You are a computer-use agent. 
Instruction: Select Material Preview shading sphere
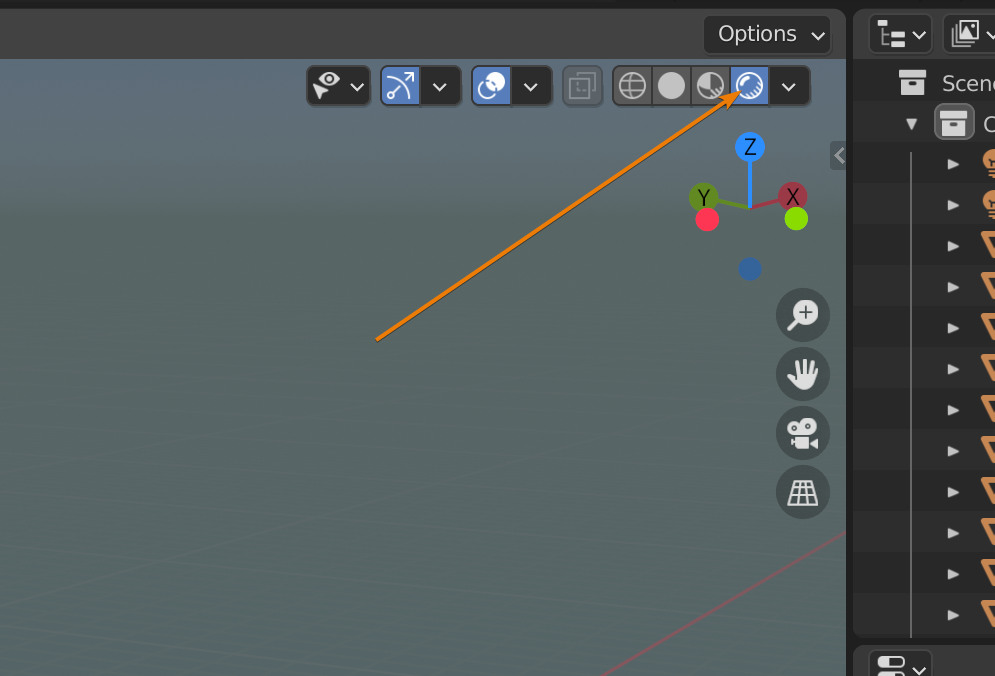pyautogui.click(x=710, y=85)
